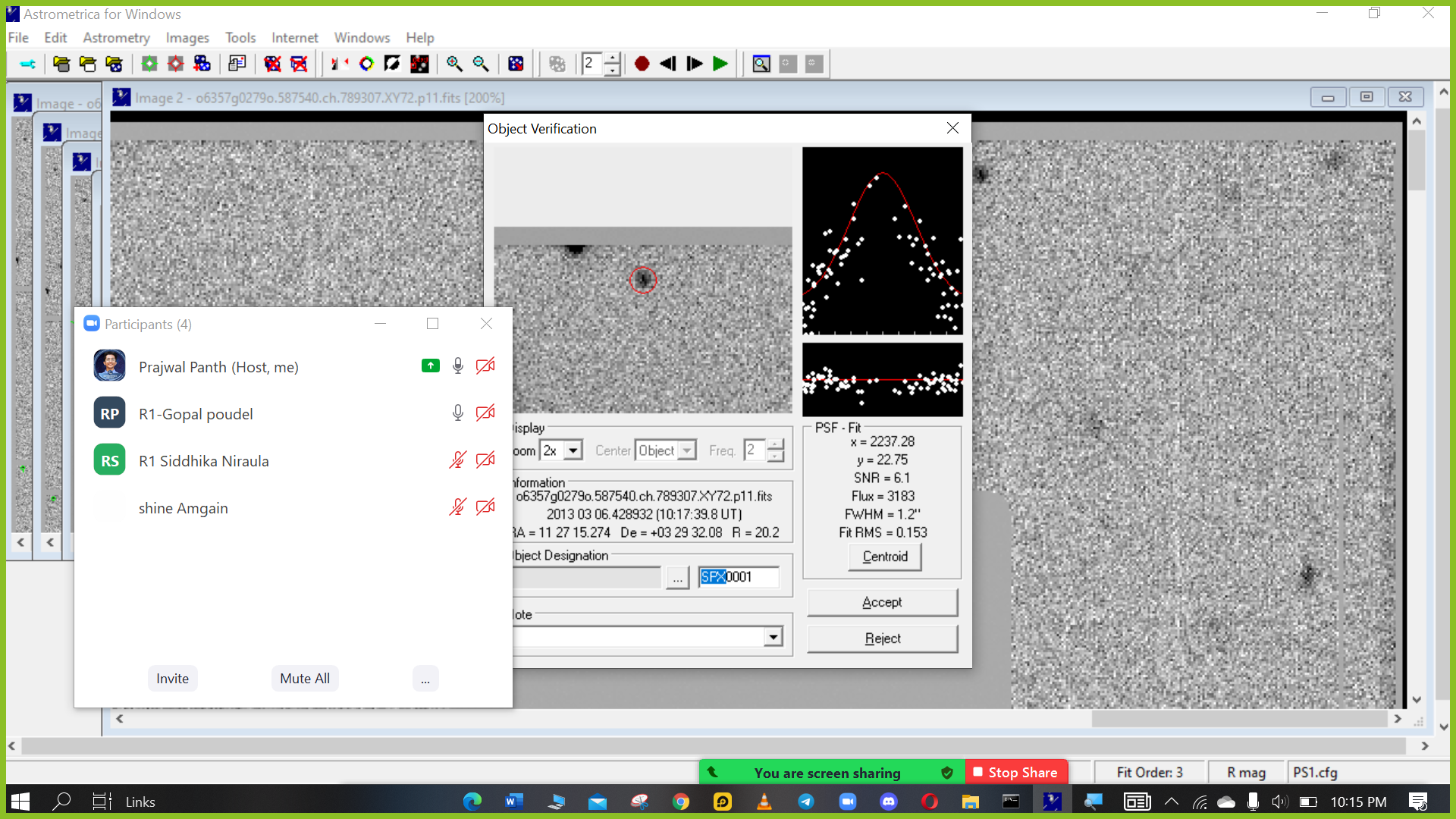1456x819 pixels.
Task: Click the Zoom Out magnifier toolbar icon
Action: pyautogui.click(x=481, y=64)
